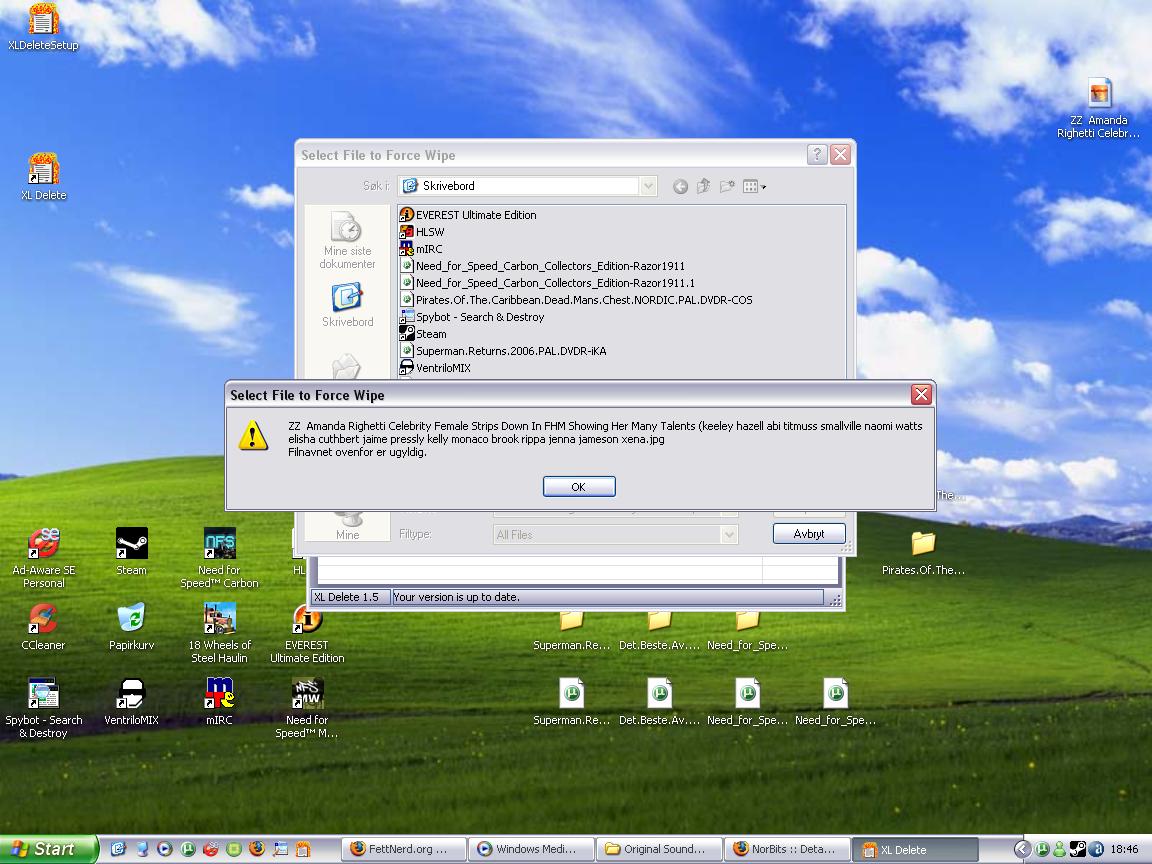Click the CCleaner desktop icon
The width and height of the screenshot is (1152, 864).
[x=43, y=627]
